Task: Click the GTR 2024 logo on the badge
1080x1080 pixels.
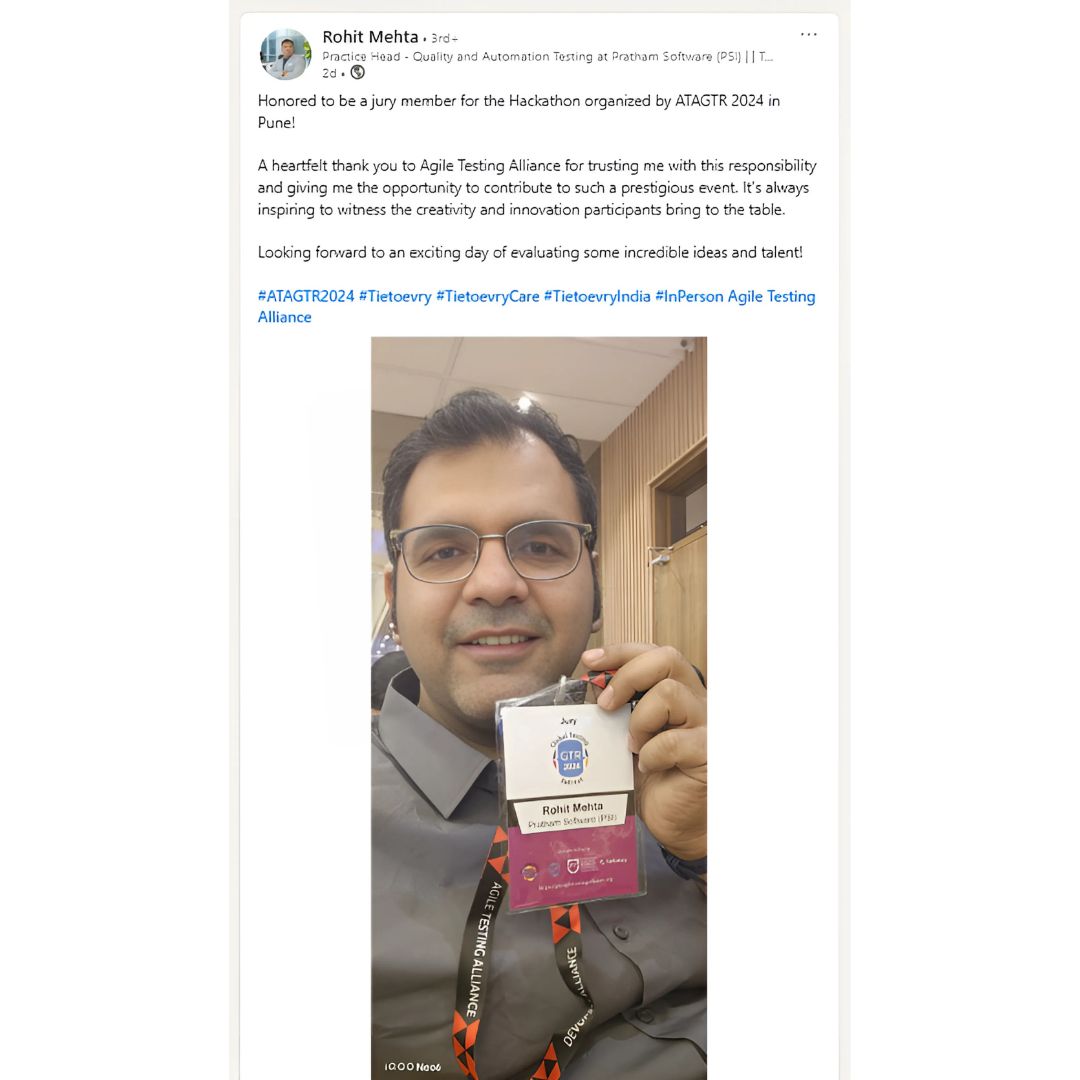Action: coord(570,758)
